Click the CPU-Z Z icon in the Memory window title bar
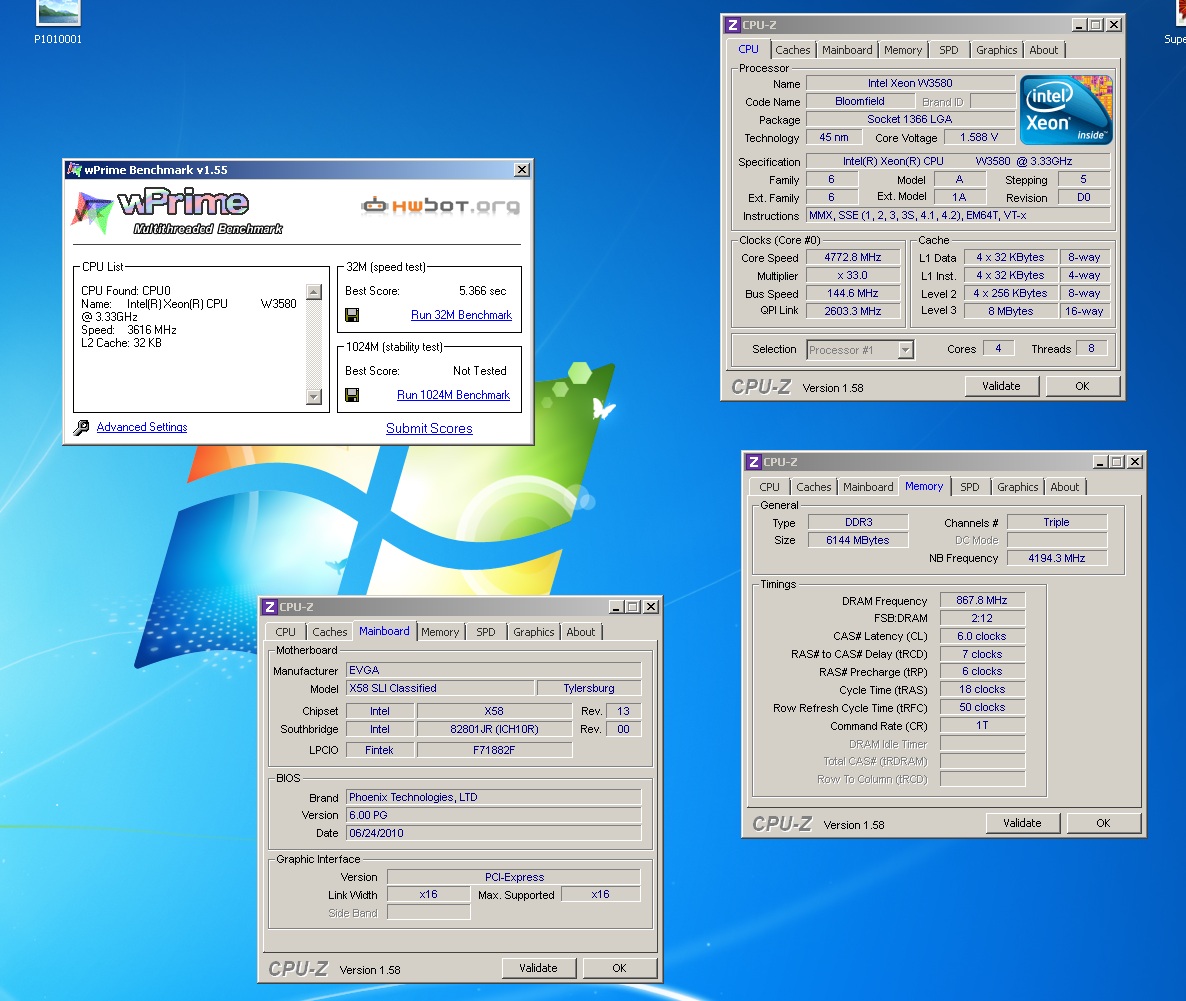The height and width of the screenshot is (1001, 1186). 753,462
